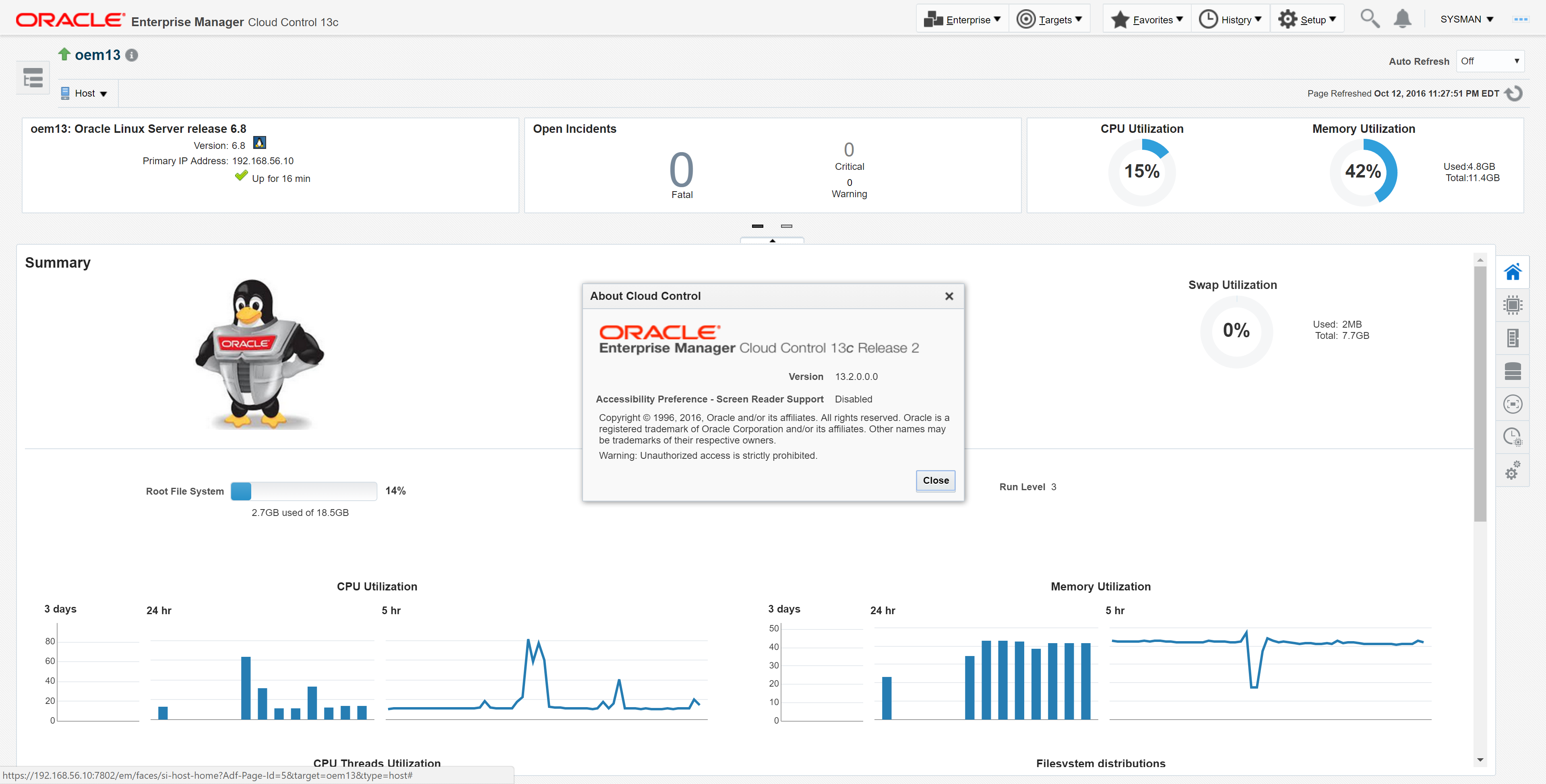Screen dimensions: 1546x784
Task: Click the Warning incidents count
Action: pyautogui.click(x=849, y=182)
